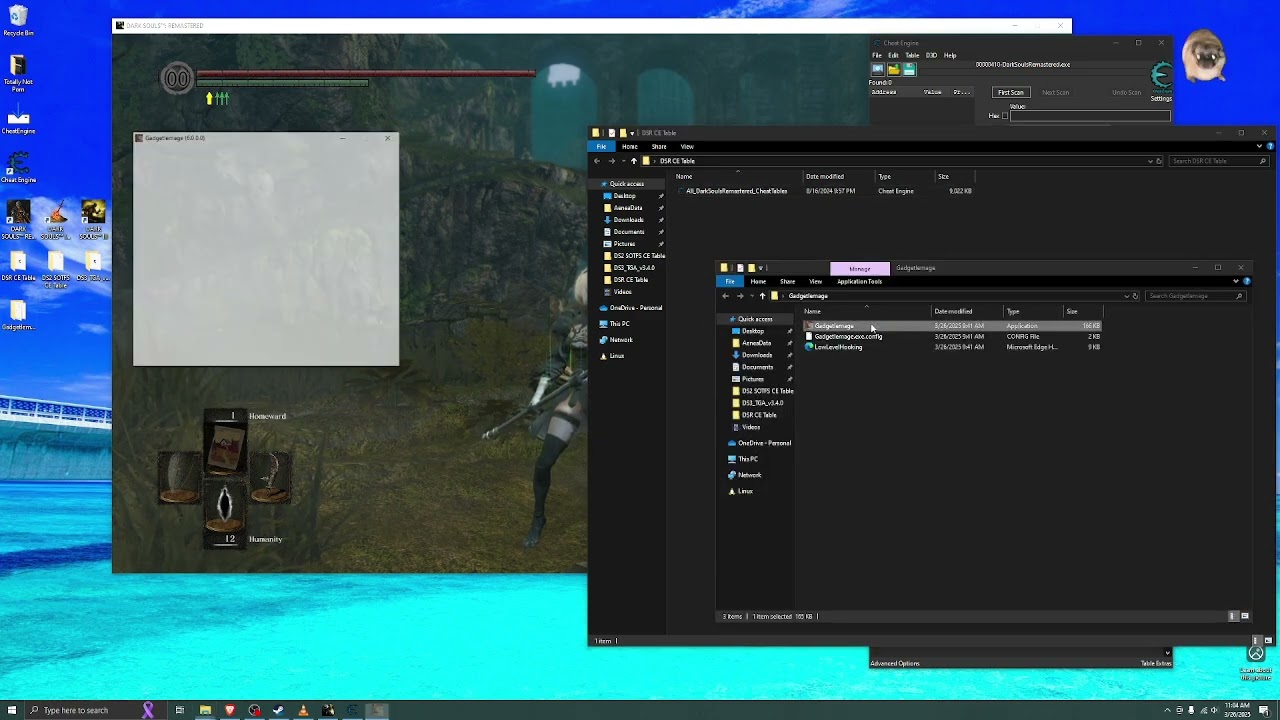Select LowLevelHooking file

pos(838,347)
